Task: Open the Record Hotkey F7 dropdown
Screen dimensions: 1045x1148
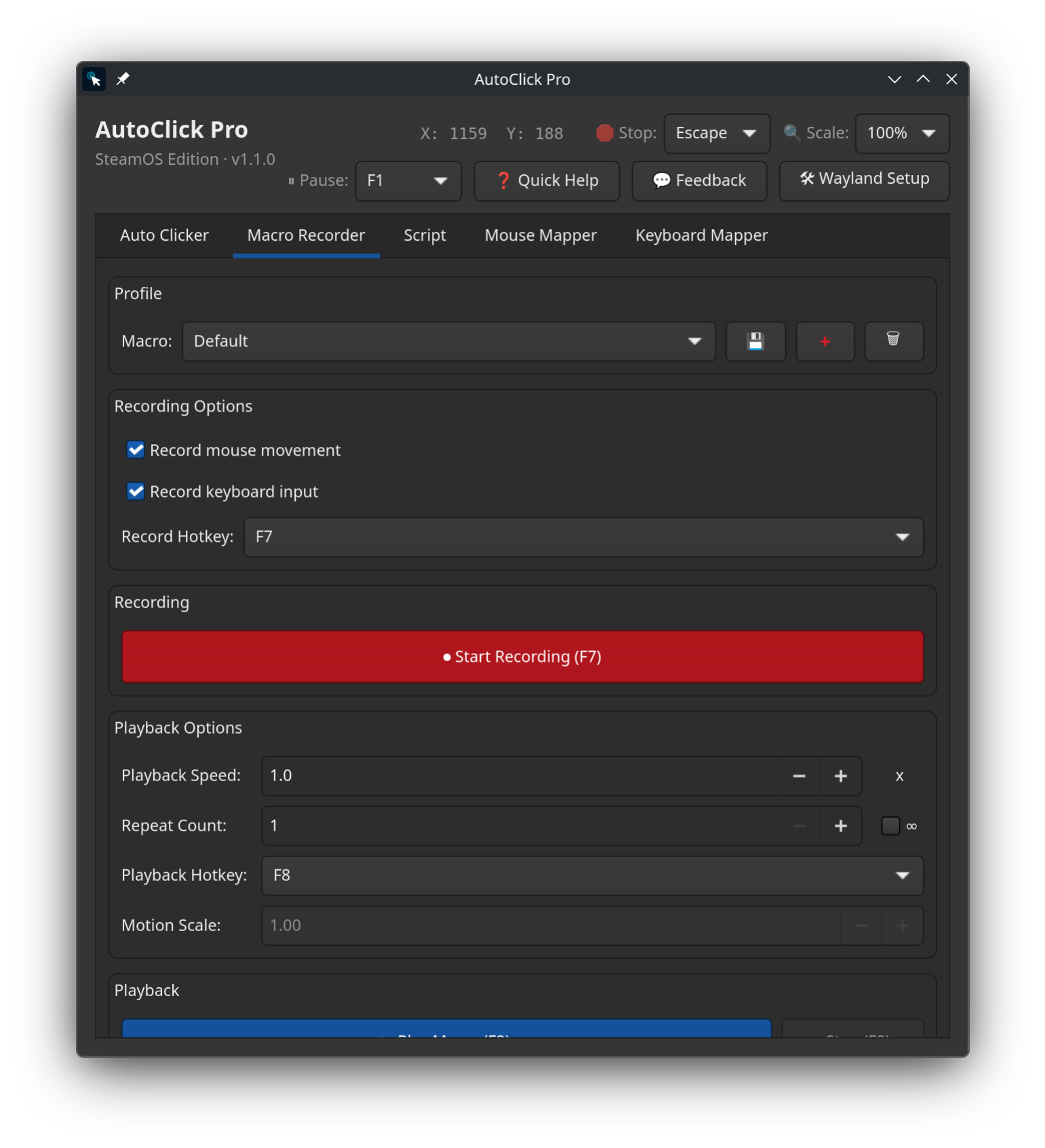Action: point(583,537)
